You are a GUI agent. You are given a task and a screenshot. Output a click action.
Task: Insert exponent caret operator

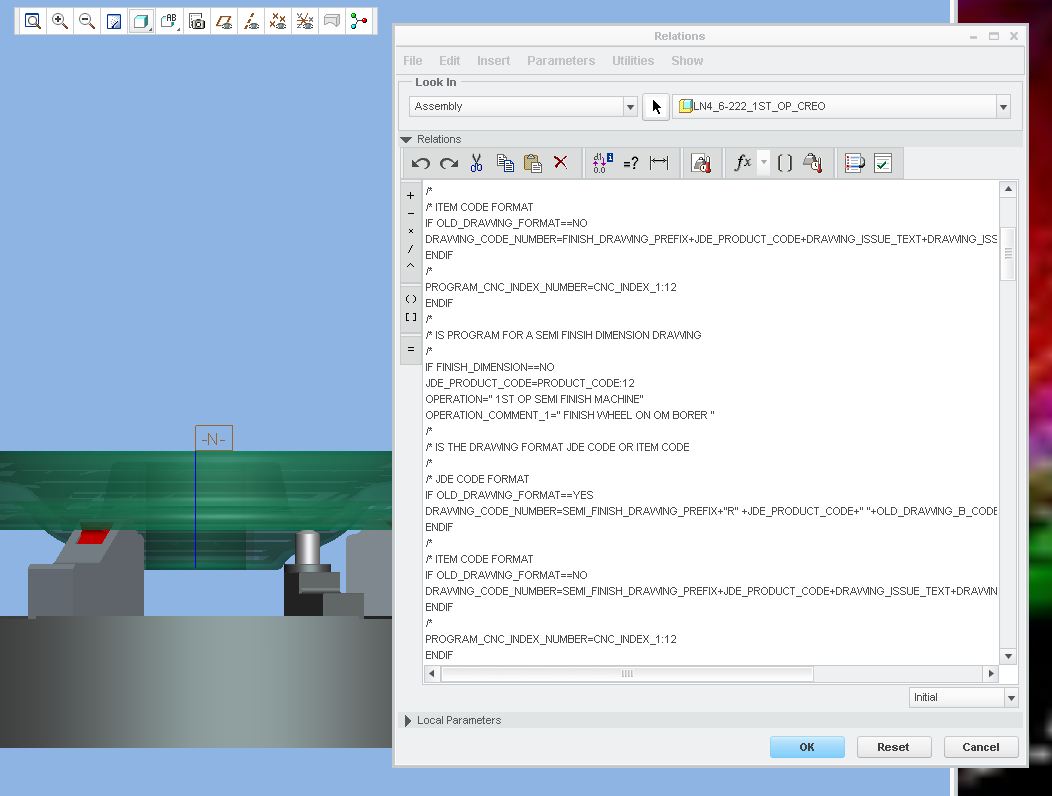point(411,266)
